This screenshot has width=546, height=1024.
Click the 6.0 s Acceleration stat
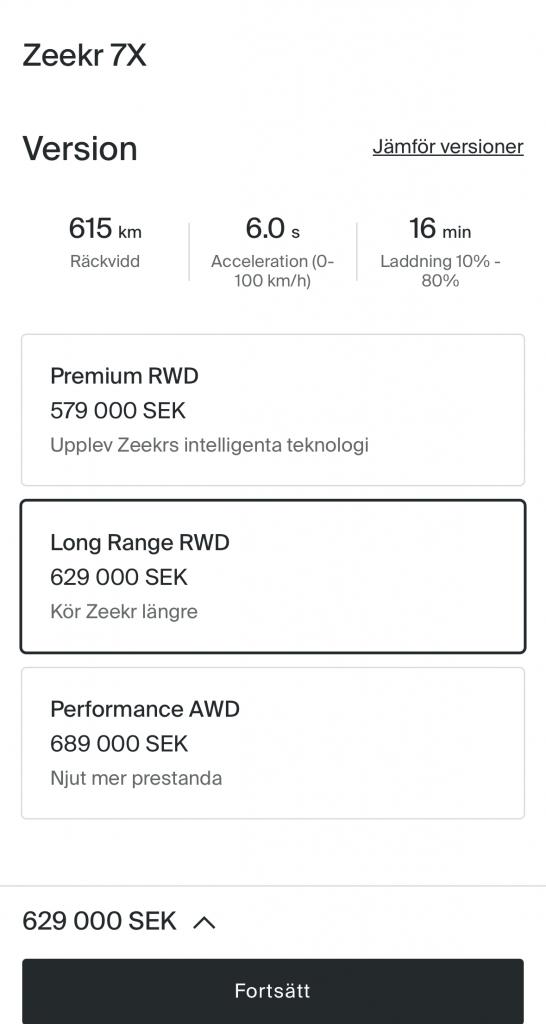(273, 251)
